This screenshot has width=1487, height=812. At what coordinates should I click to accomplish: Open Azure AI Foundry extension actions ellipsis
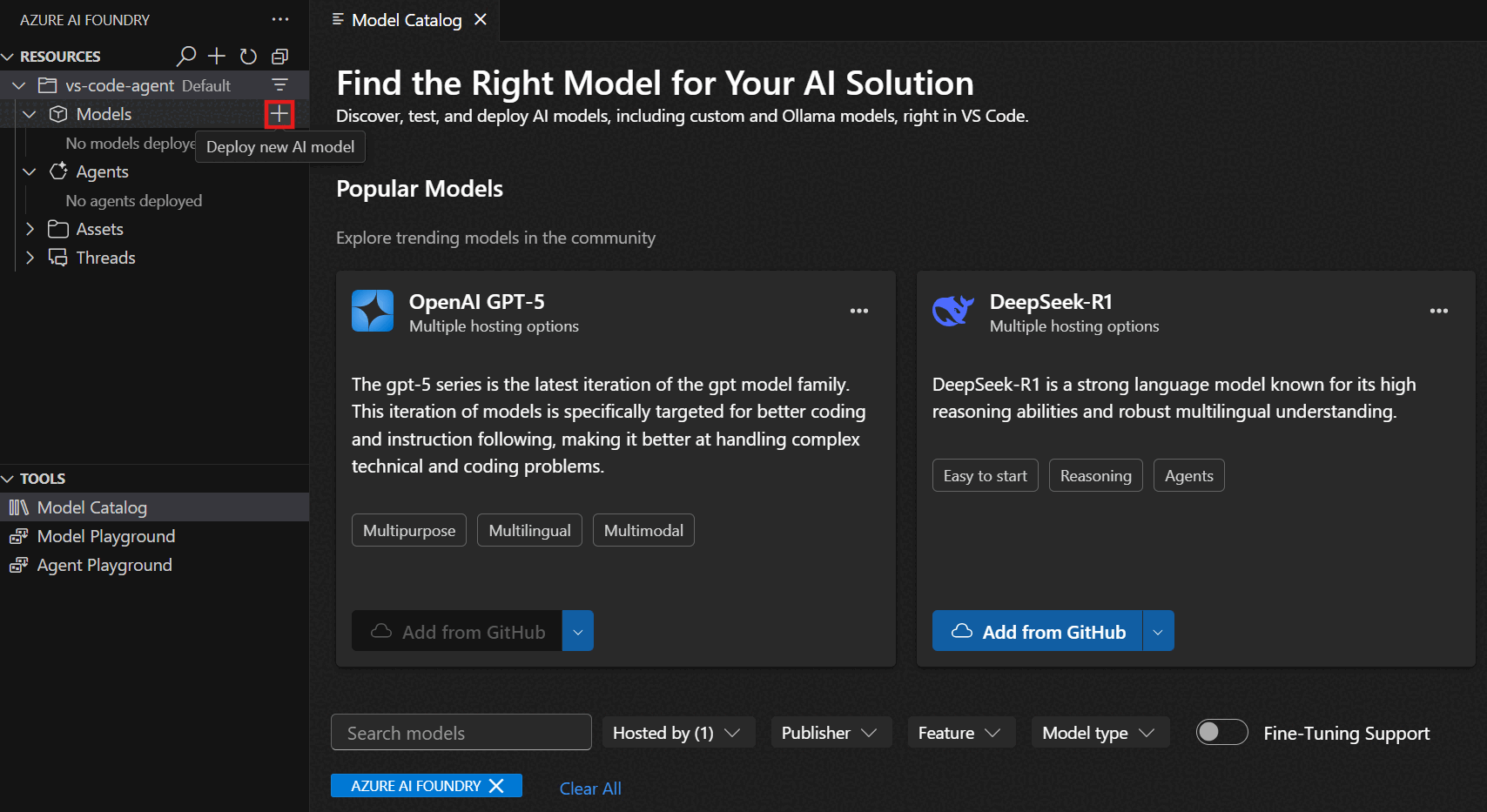(x=279, y=19)
